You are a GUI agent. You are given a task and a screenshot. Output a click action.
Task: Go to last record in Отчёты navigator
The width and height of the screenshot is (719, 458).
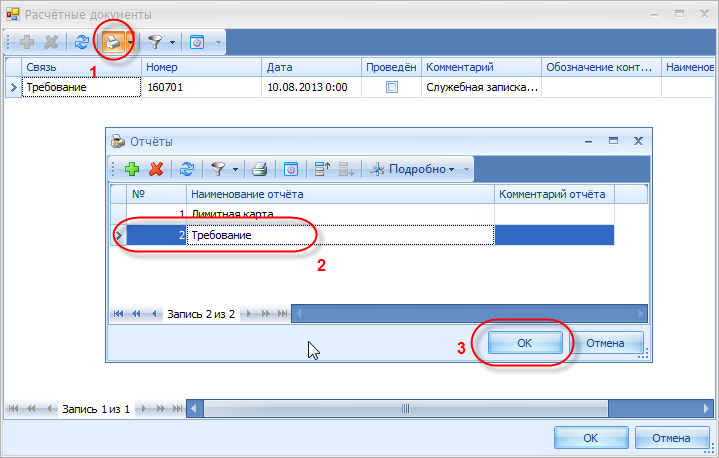point(283,314)
